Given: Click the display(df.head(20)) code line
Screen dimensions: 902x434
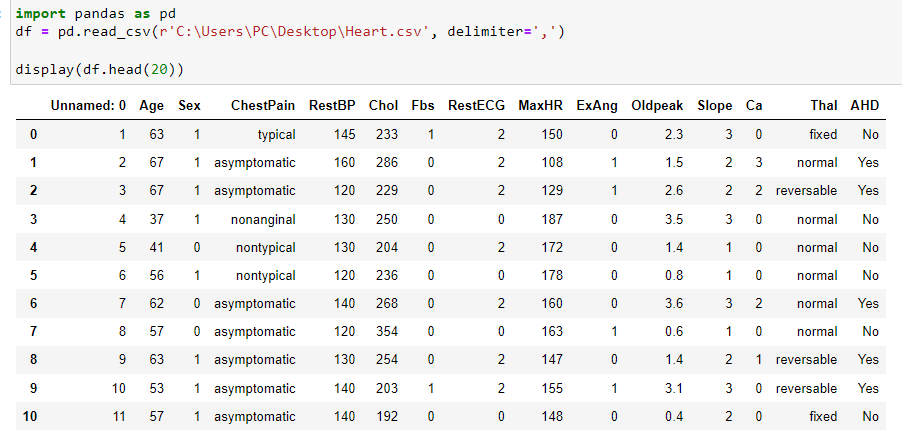Looking at the screenshot, I should tap(100, 70).
